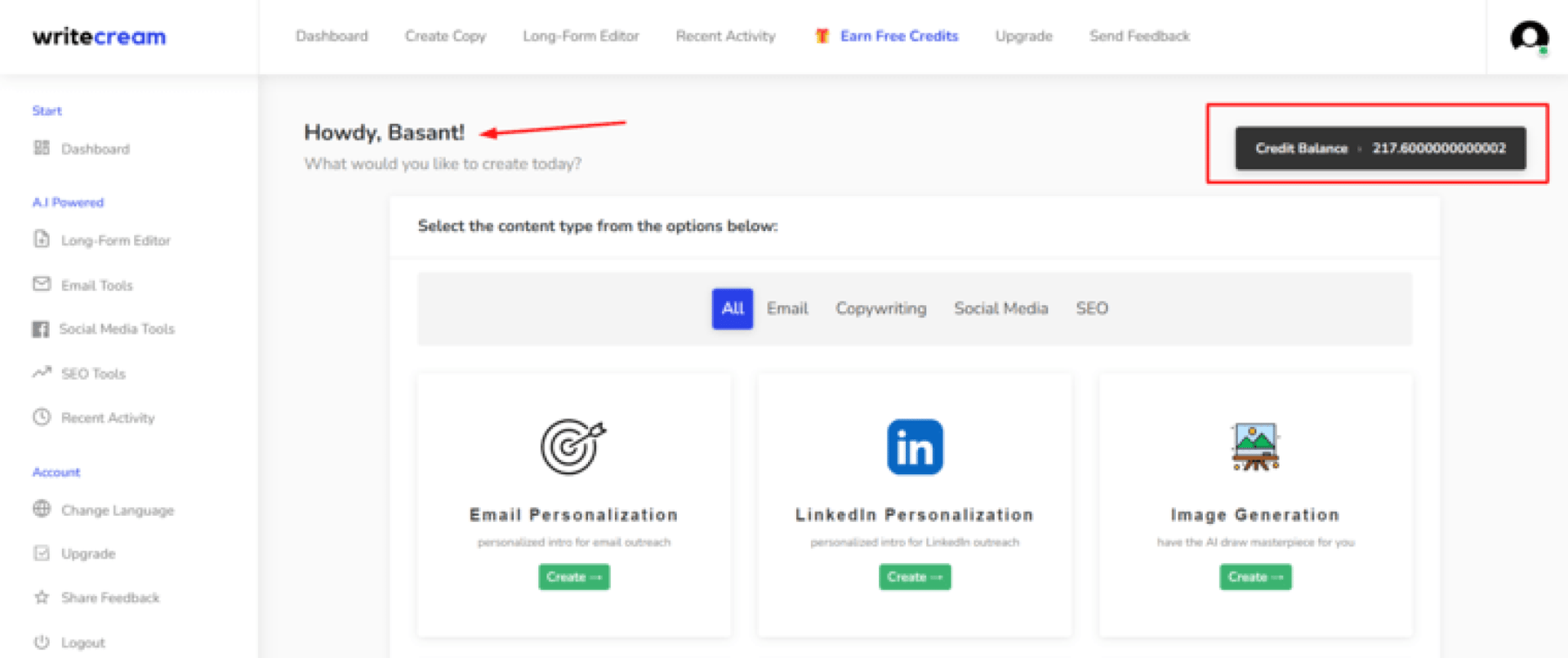Click the Image Generation easel icon

[x=1255, y=447]
